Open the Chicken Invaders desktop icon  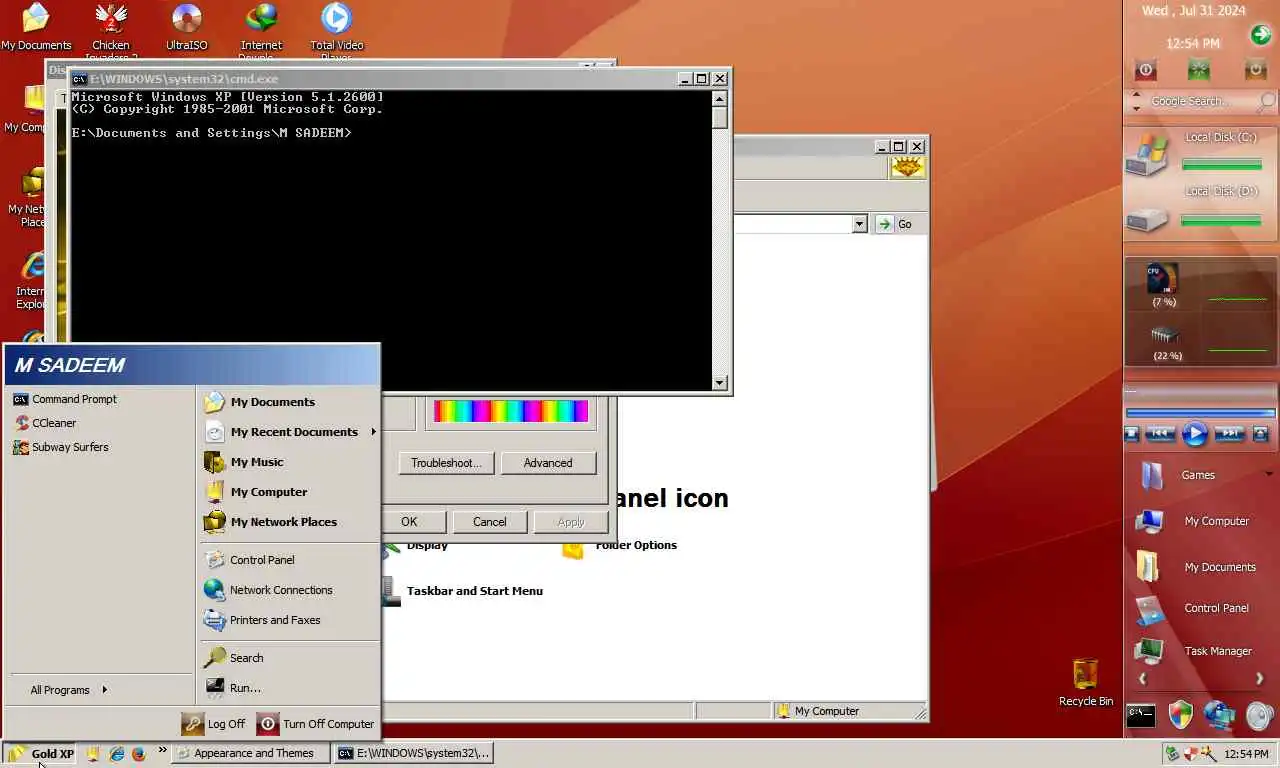pos(111,30)
